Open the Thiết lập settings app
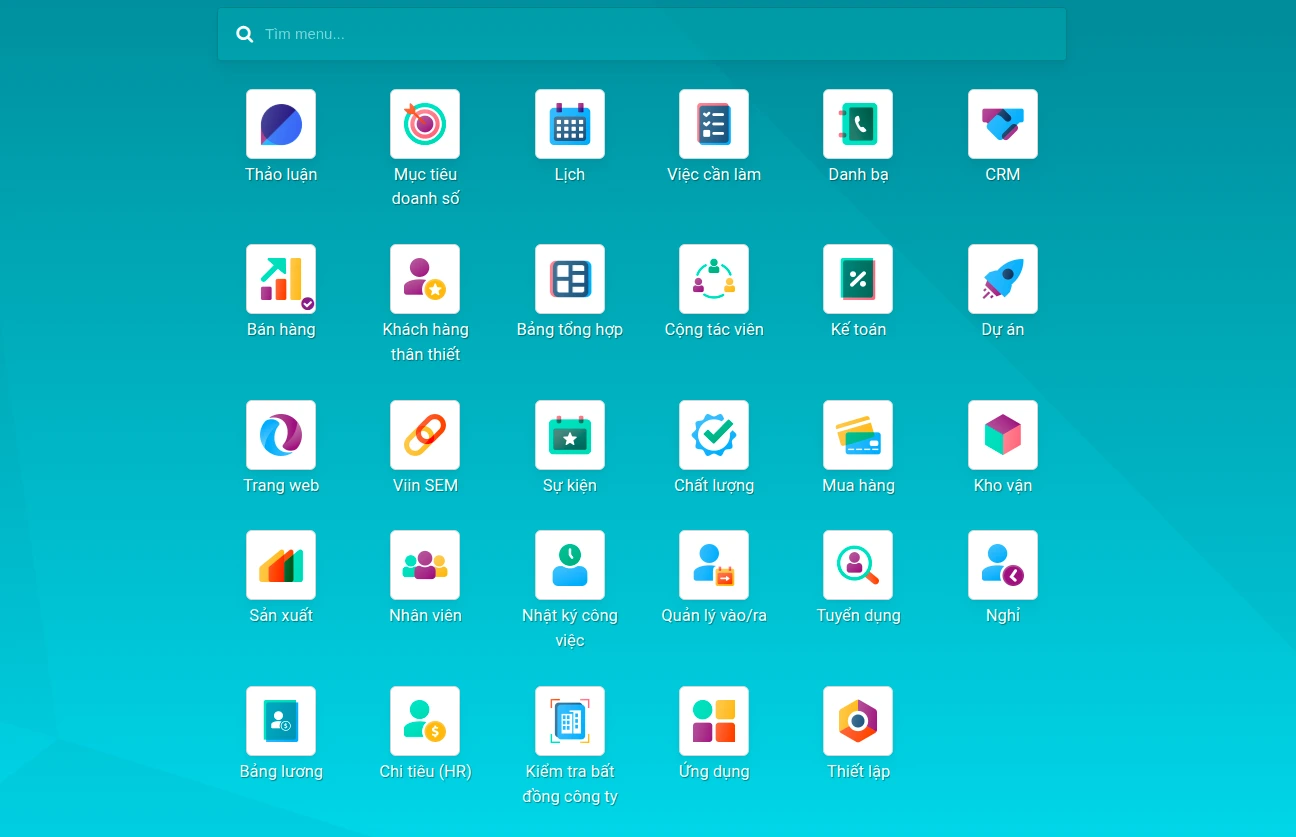1296x837 pixels. [858, 722]
